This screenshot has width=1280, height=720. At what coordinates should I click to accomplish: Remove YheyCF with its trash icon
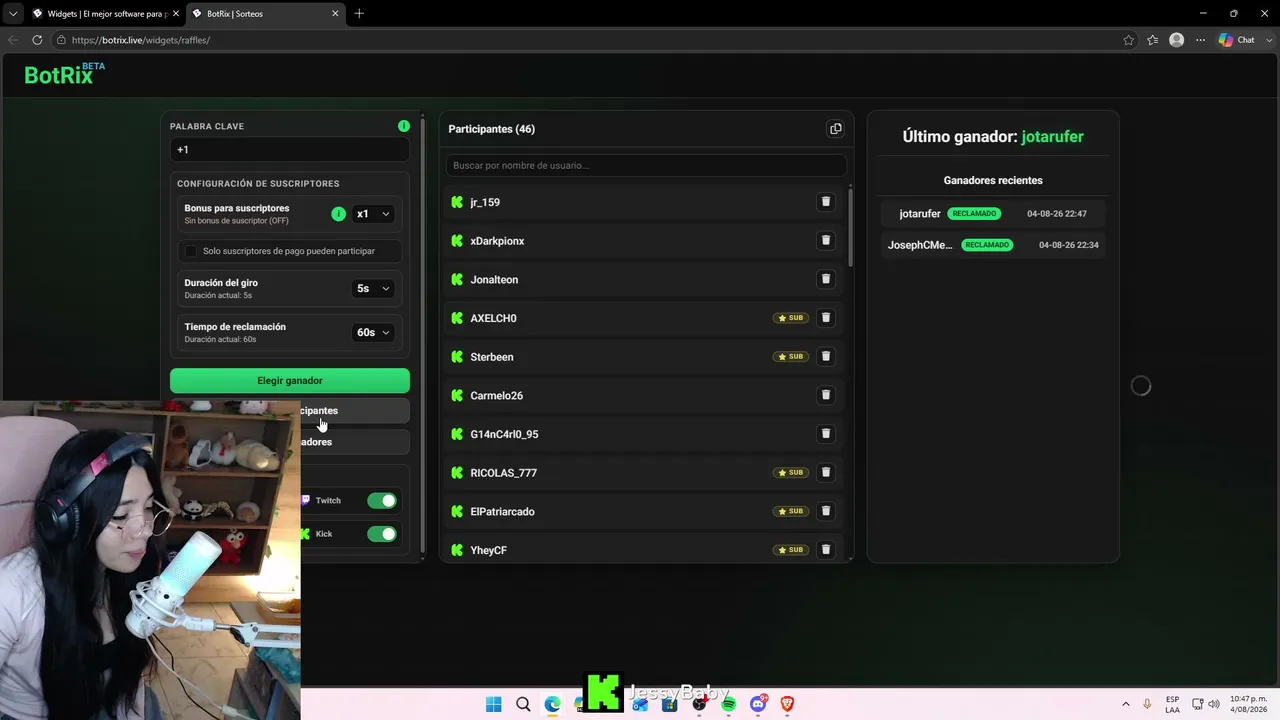pyautogui.click(x=826, y=550)
